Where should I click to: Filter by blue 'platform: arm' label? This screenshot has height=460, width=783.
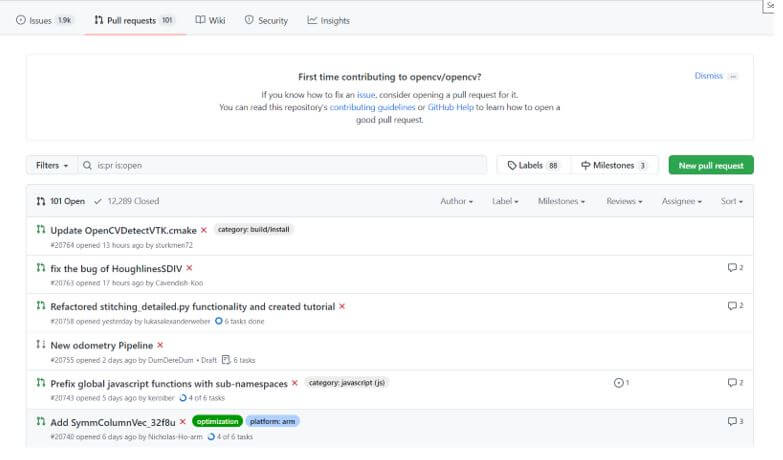point(272,422)
